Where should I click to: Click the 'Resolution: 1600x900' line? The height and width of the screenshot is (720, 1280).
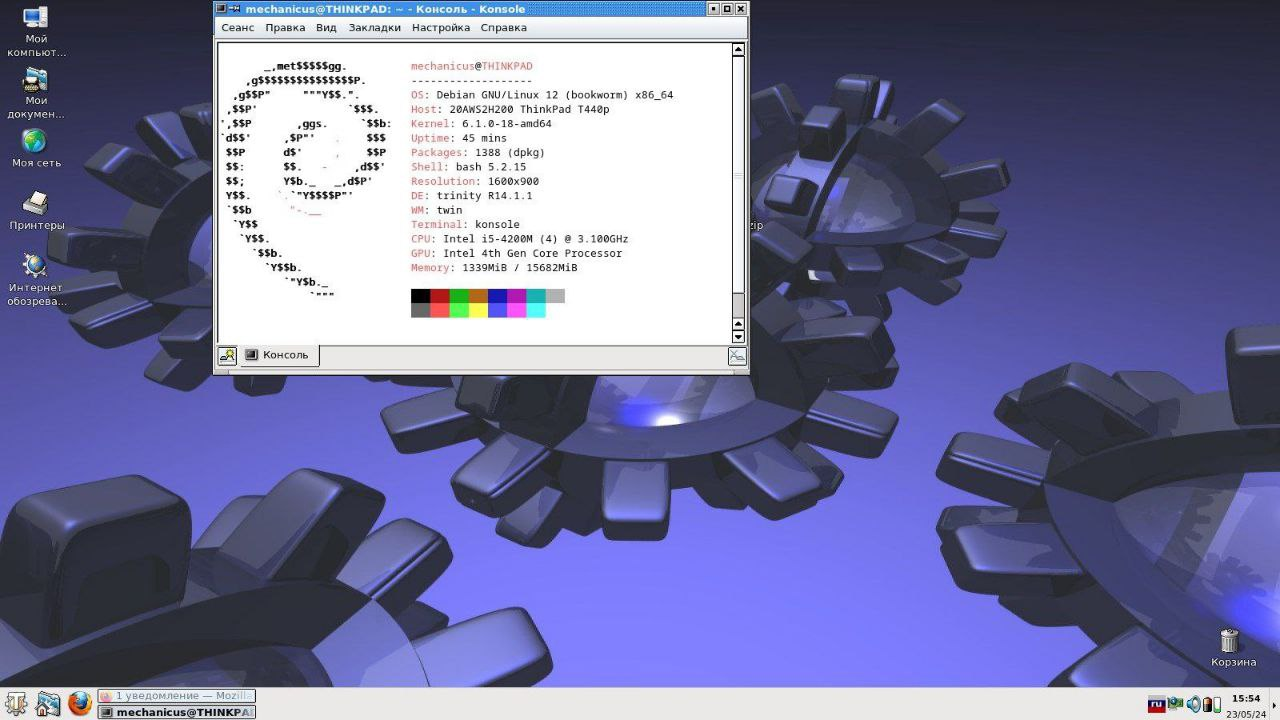tap(475, 181)
